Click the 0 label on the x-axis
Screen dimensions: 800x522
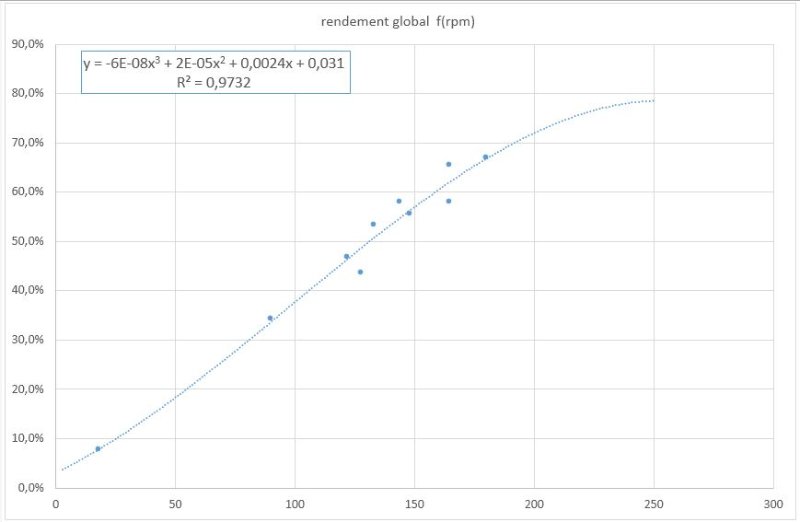pos(56,505)
